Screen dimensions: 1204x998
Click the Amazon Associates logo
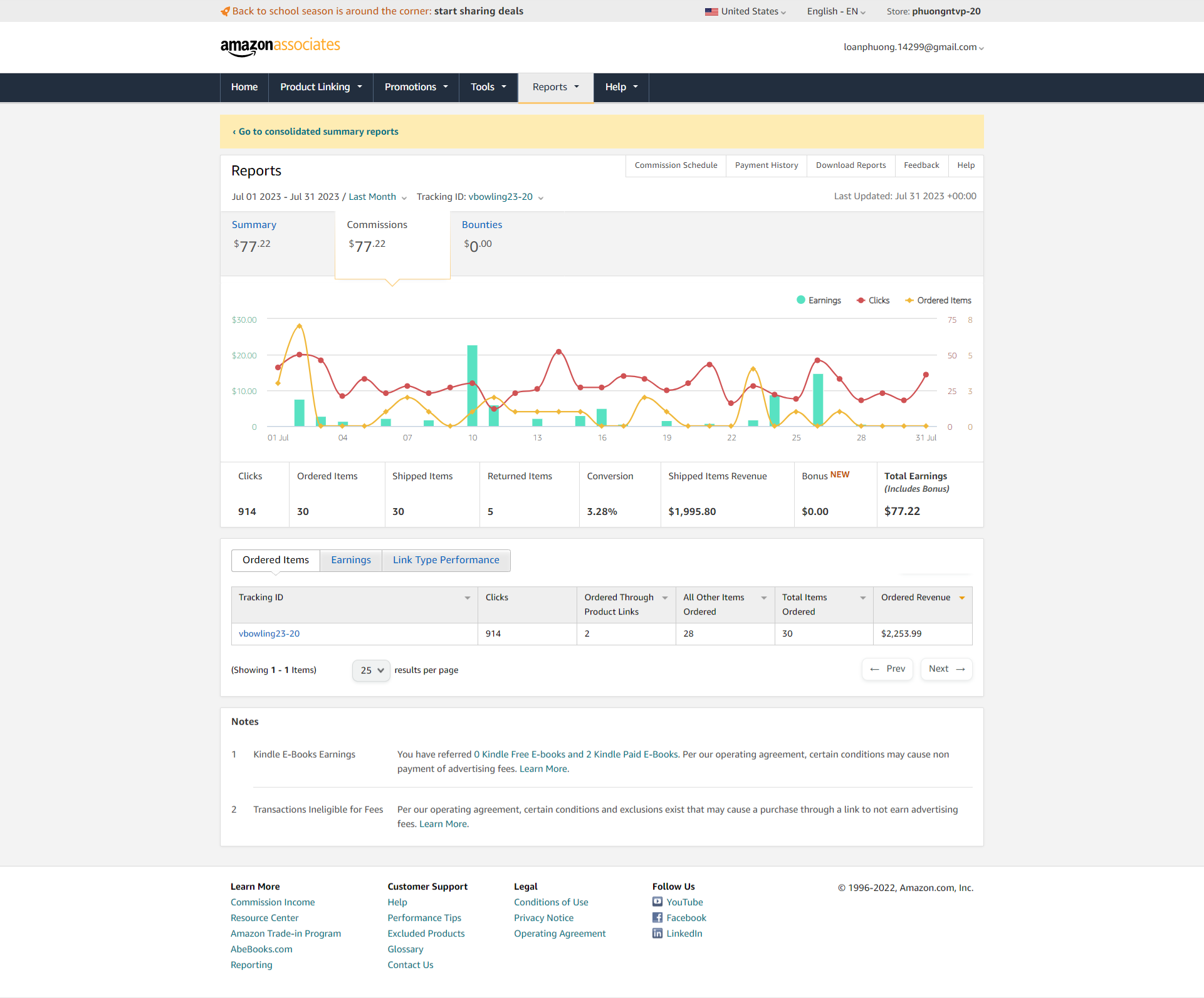(x=280, y=47)
